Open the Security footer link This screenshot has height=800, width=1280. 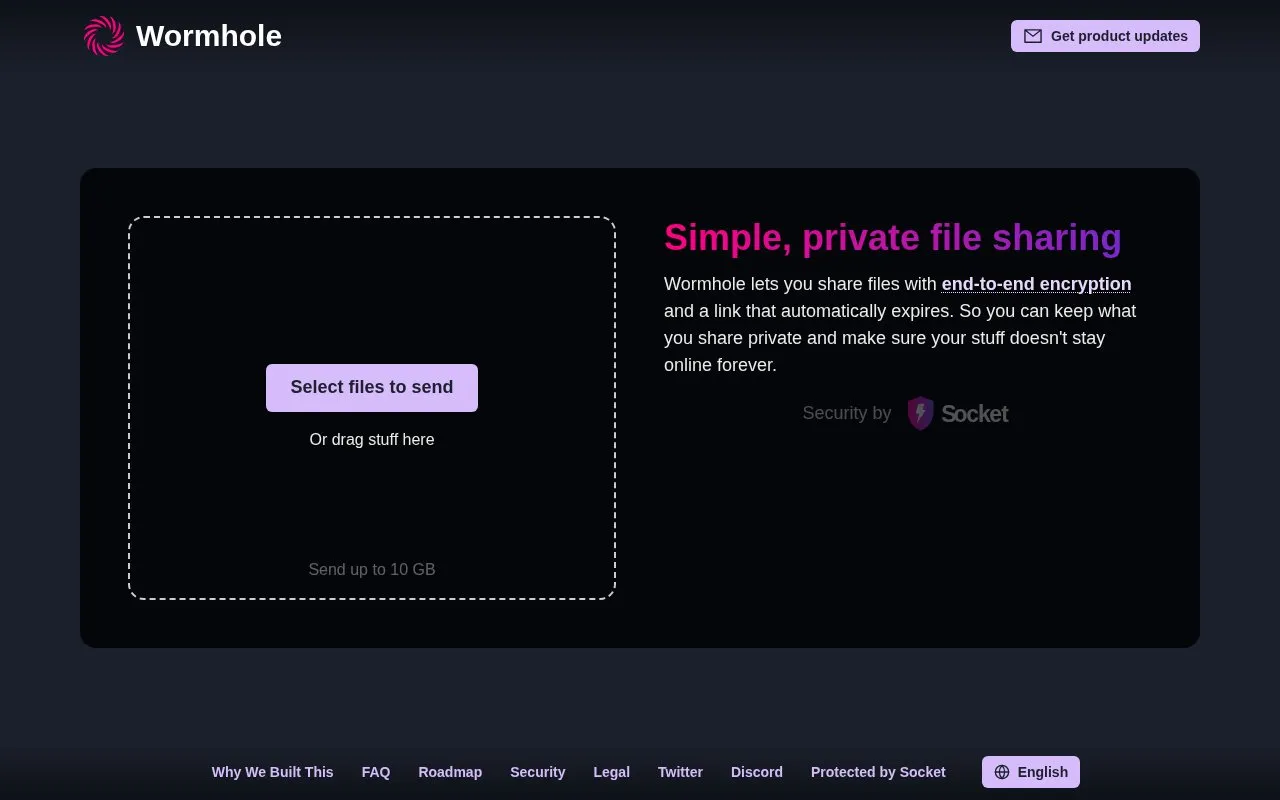(x=538, y=772)
